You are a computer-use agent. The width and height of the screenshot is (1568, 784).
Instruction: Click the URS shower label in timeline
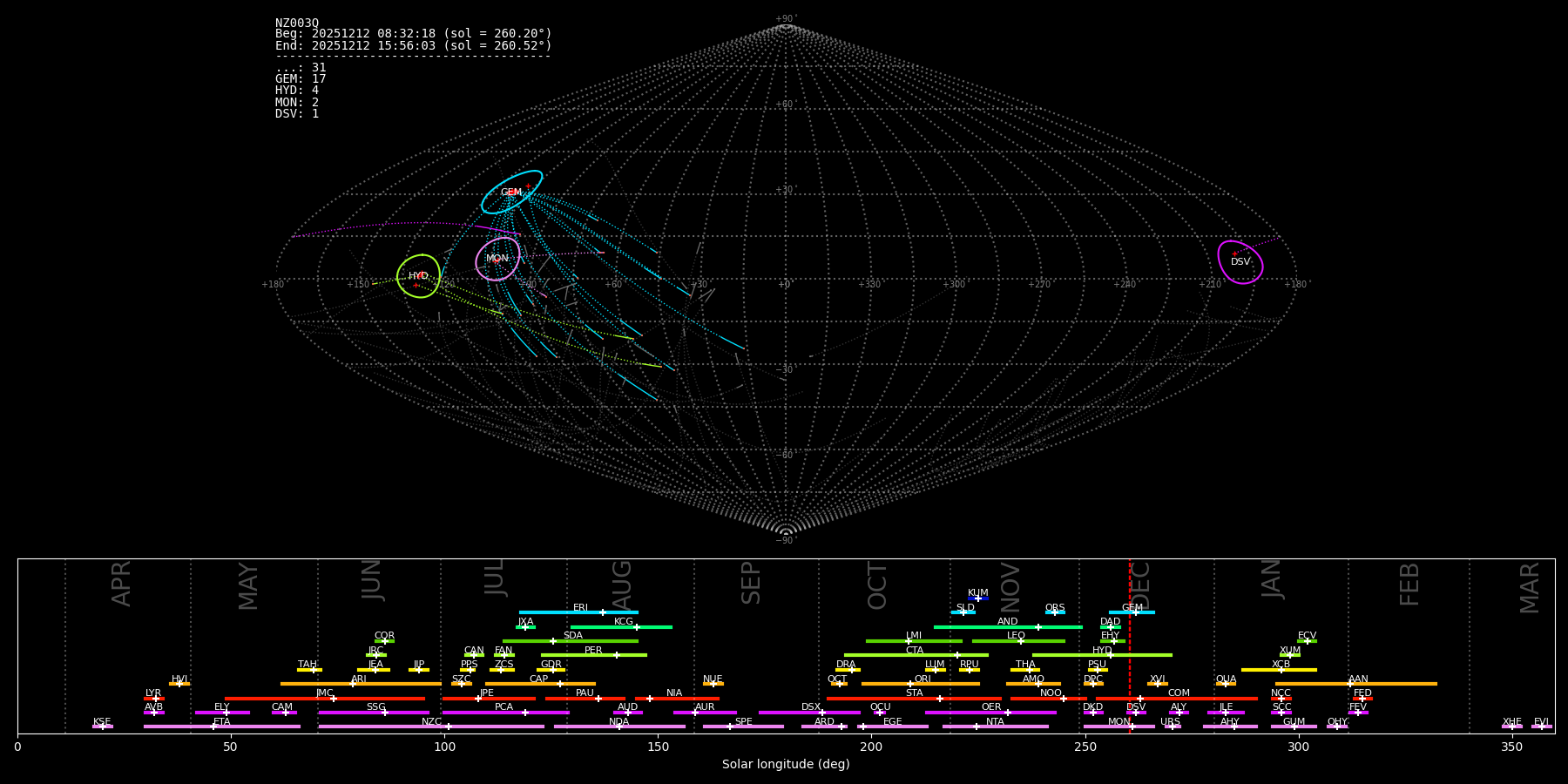1171,722
